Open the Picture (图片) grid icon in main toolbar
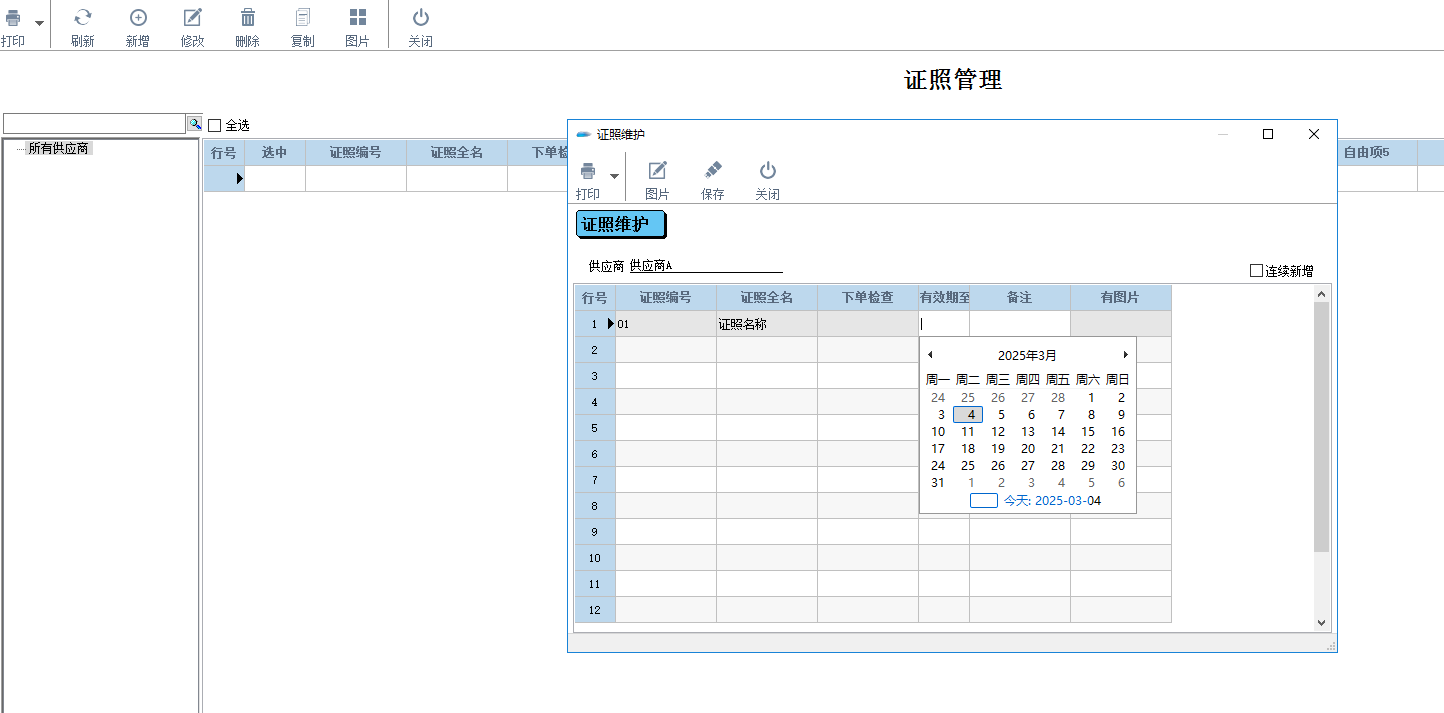 coord(357,18)
